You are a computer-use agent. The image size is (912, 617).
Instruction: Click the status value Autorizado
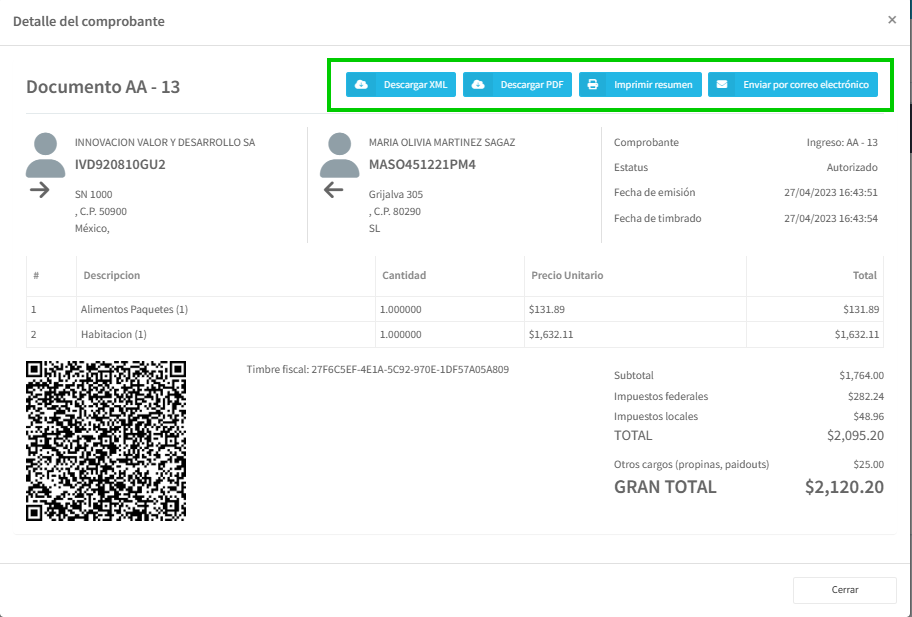point(852,167)
